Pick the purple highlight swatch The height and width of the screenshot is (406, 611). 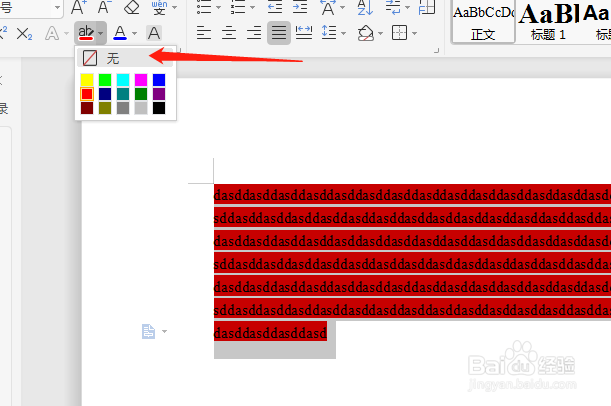159,94
